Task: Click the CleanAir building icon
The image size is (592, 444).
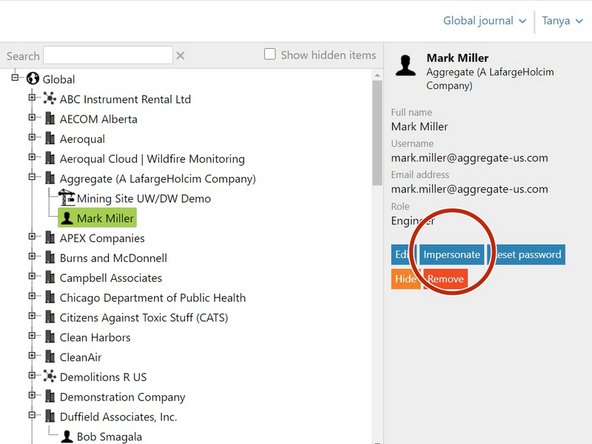Action: click(x=50, y=356)
